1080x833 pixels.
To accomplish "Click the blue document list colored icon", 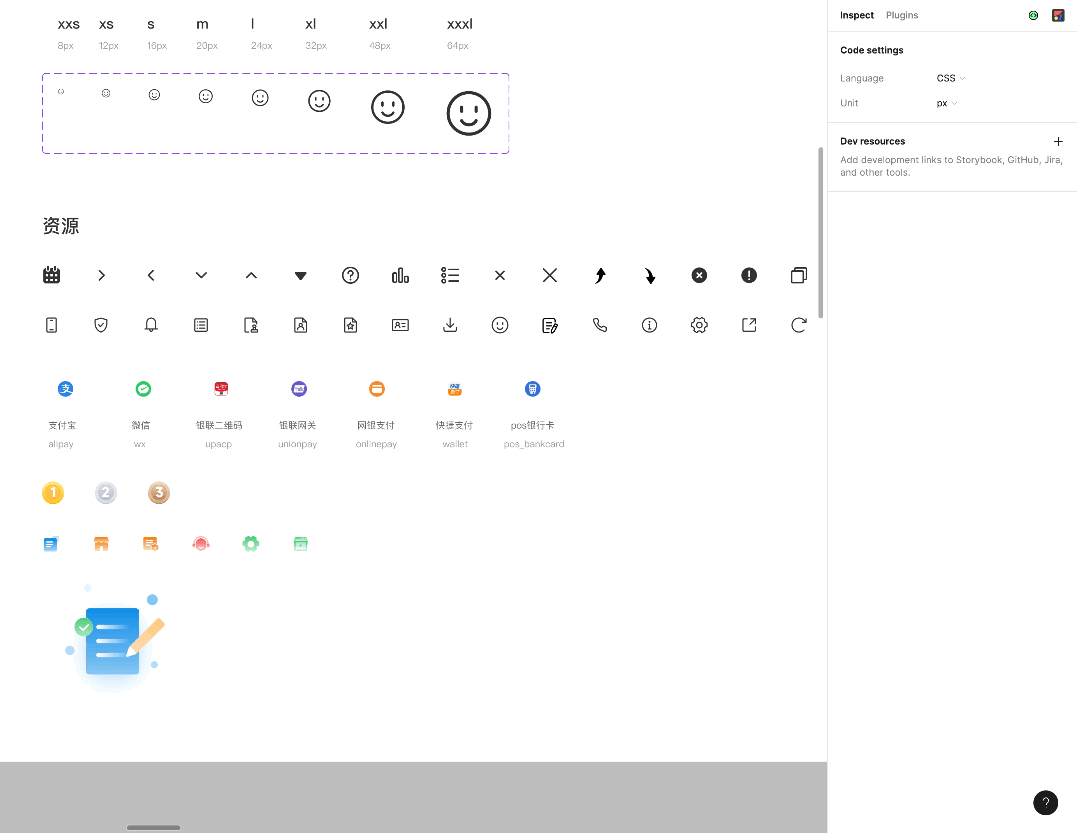I will (51, 544).
